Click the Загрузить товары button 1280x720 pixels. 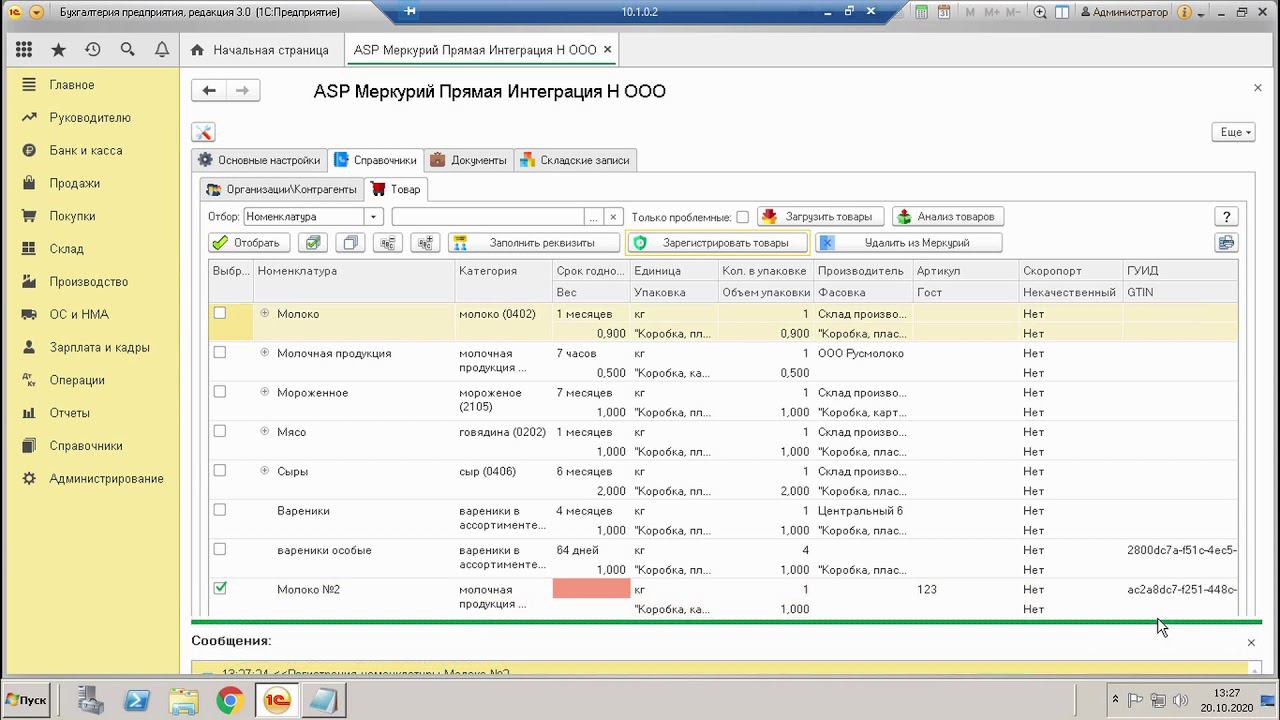pyautogui.click(x=820, y=217)
